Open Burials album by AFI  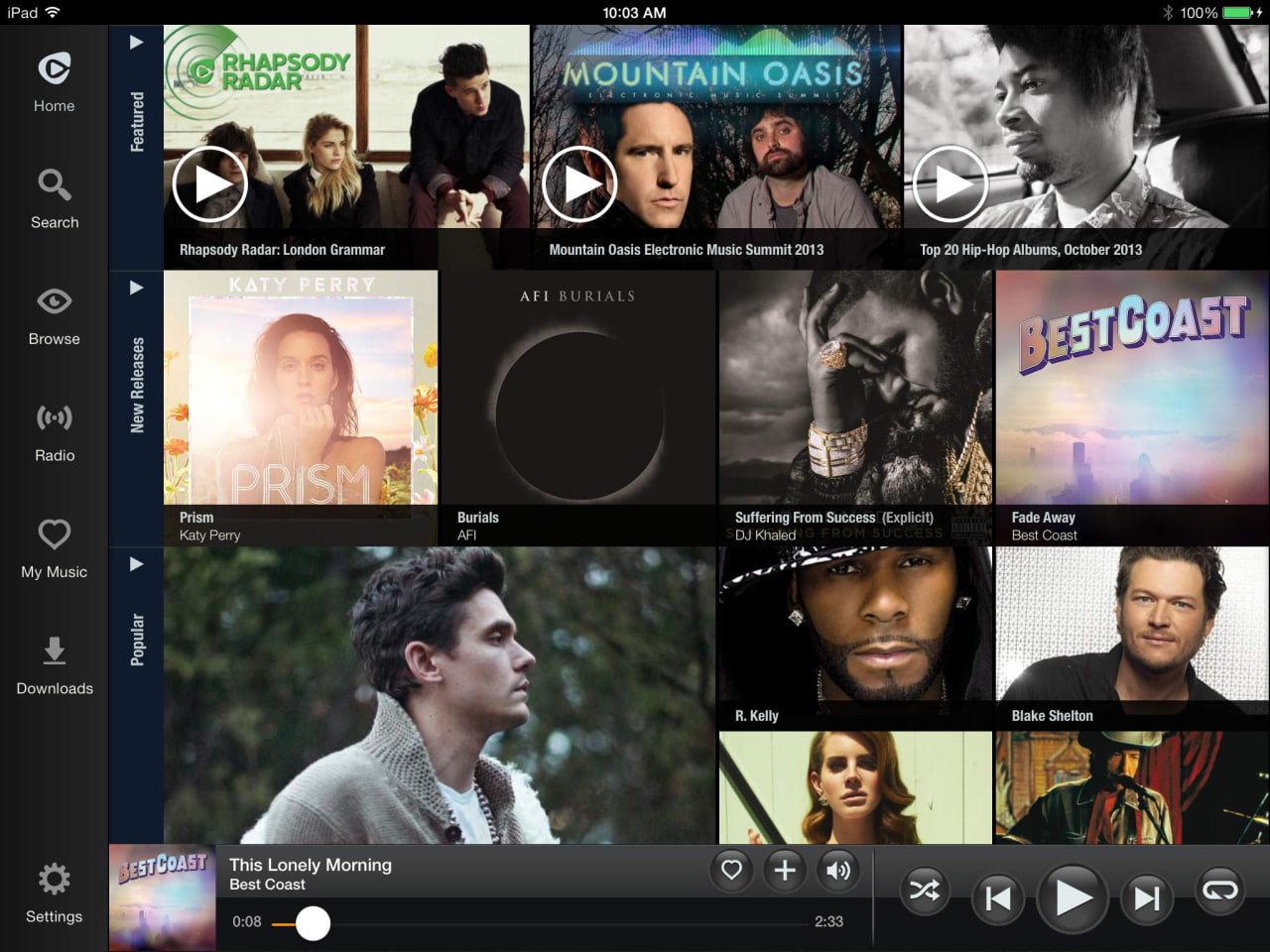coord(577,408)
